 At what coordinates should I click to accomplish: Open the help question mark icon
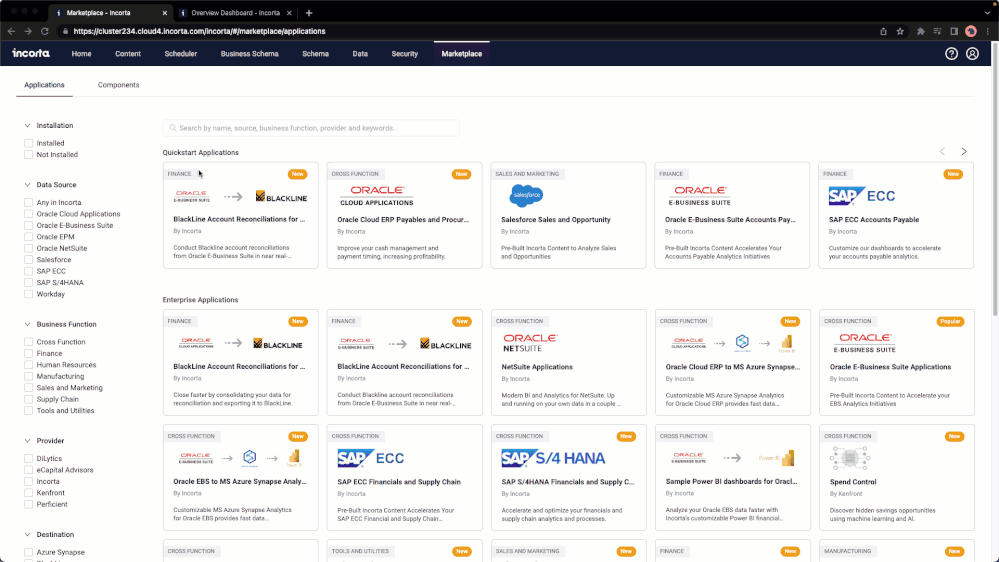click(x=951, y=53)
